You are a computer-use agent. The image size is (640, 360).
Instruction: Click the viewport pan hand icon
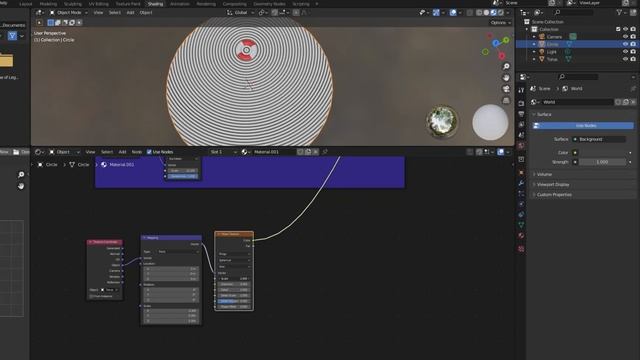(x=506, y=78)
